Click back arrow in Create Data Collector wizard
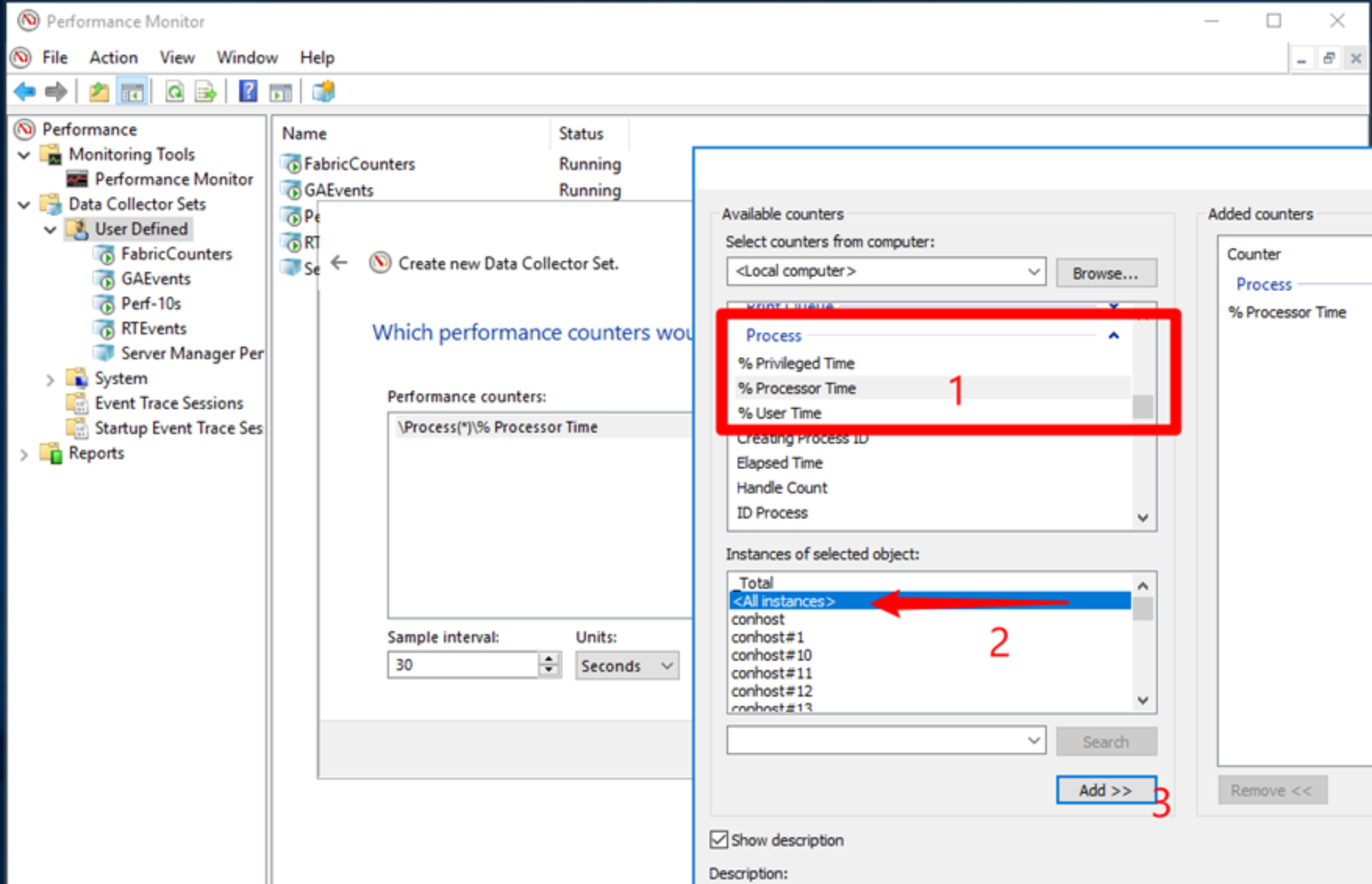Image resolution: width=1372 pixels, height=884 pixels. (339, 262)
